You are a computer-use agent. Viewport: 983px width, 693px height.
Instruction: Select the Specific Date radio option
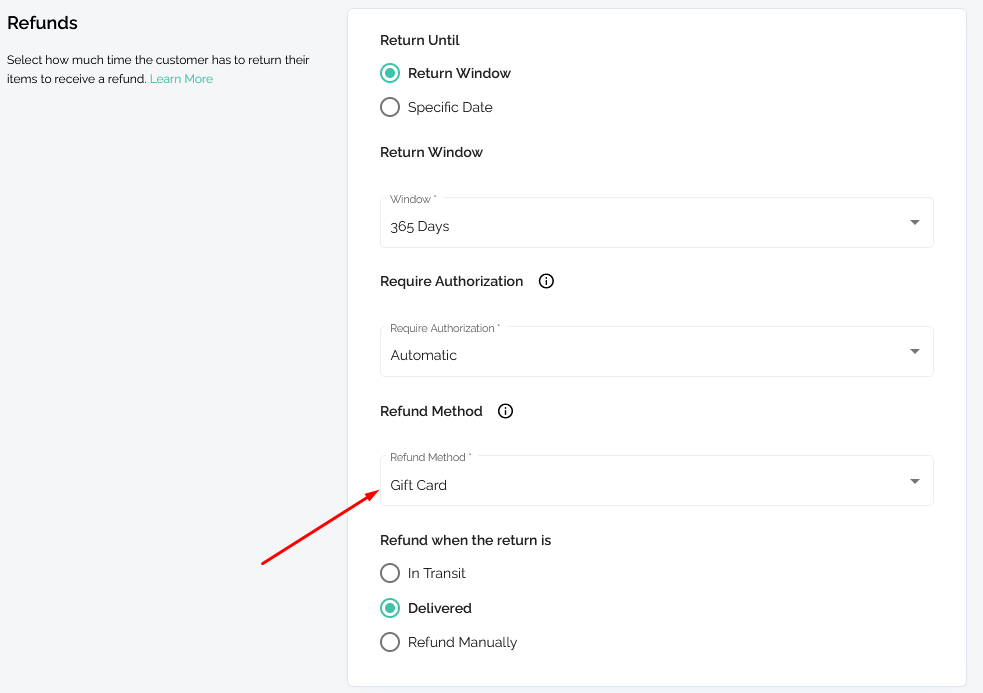(390, 107)
